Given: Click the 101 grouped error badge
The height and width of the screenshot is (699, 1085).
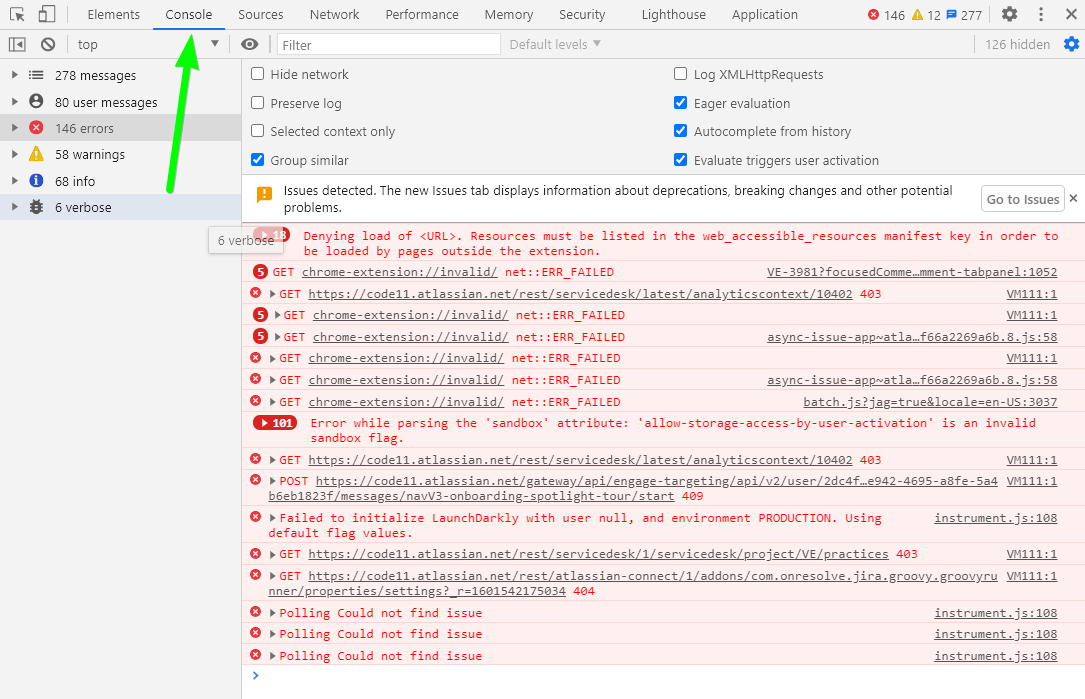Looking at the screenshot, I should [x=275, y=423].
